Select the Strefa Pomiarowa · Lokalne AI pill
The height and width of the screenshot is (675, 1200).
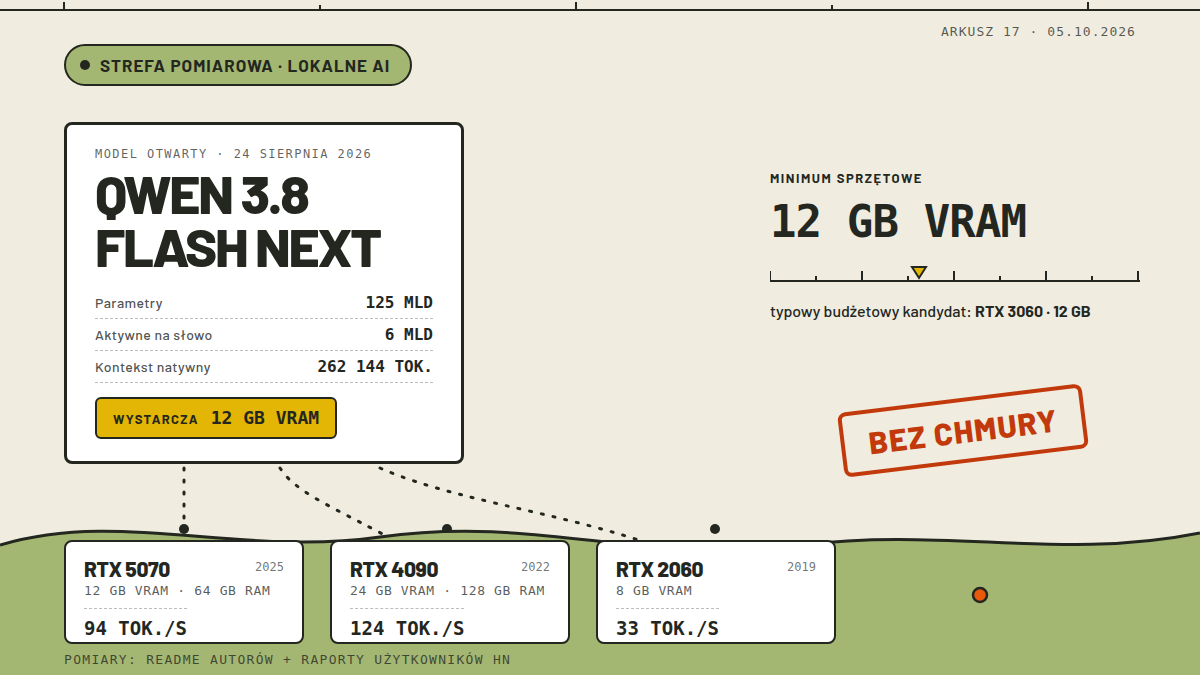tap(238, 65)
